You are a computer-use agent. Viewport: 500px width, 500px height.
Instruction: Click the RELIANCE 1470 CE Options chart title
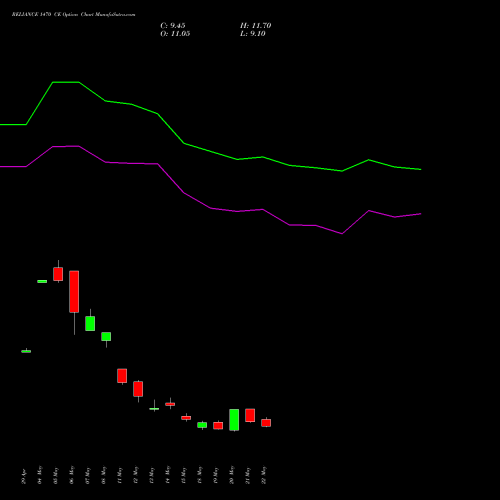(x=74, y=15)
